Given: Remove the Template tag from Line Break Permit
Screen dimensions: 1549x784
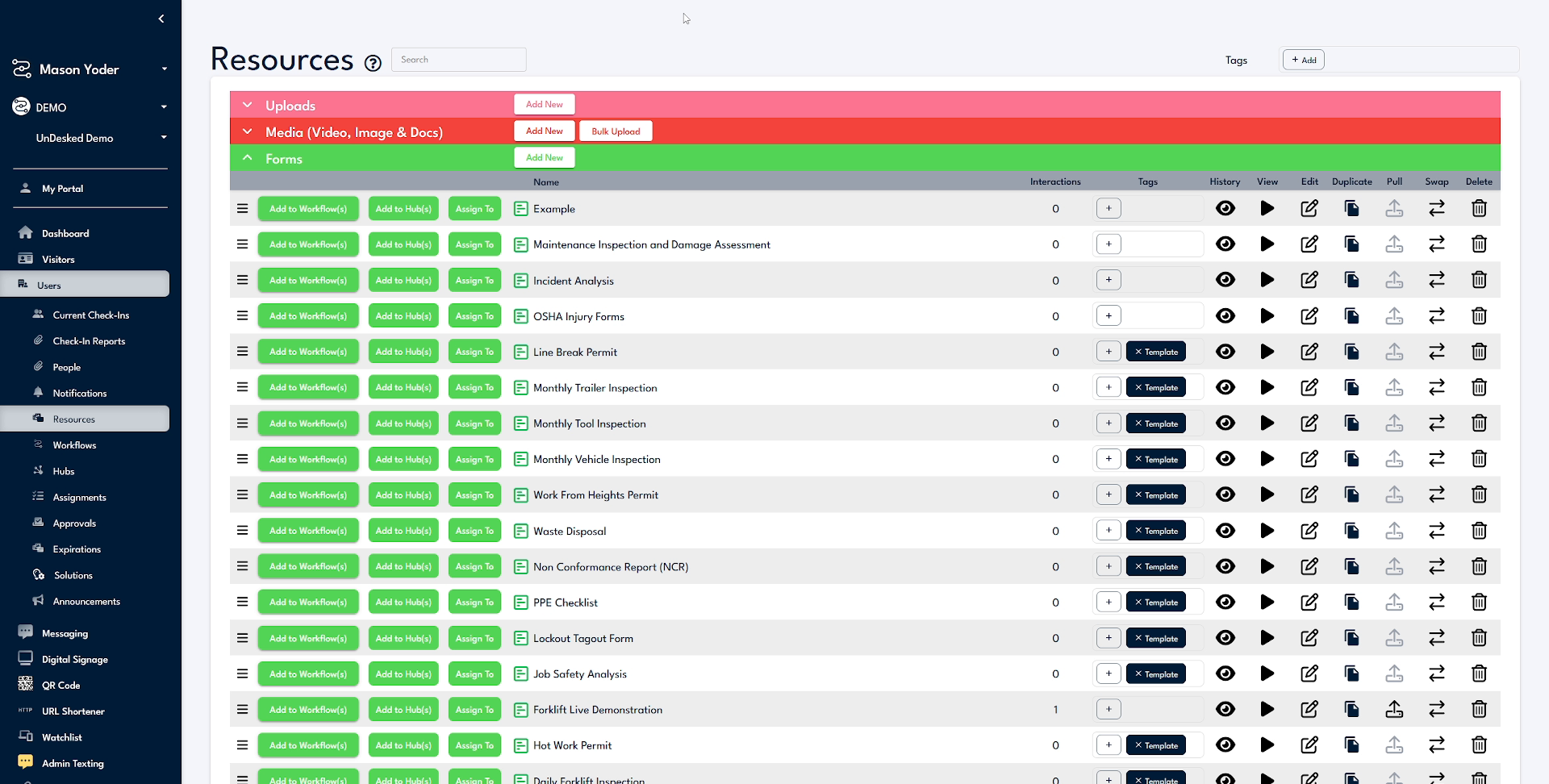Looking at the screenshot, I should tap(1138, 351).
